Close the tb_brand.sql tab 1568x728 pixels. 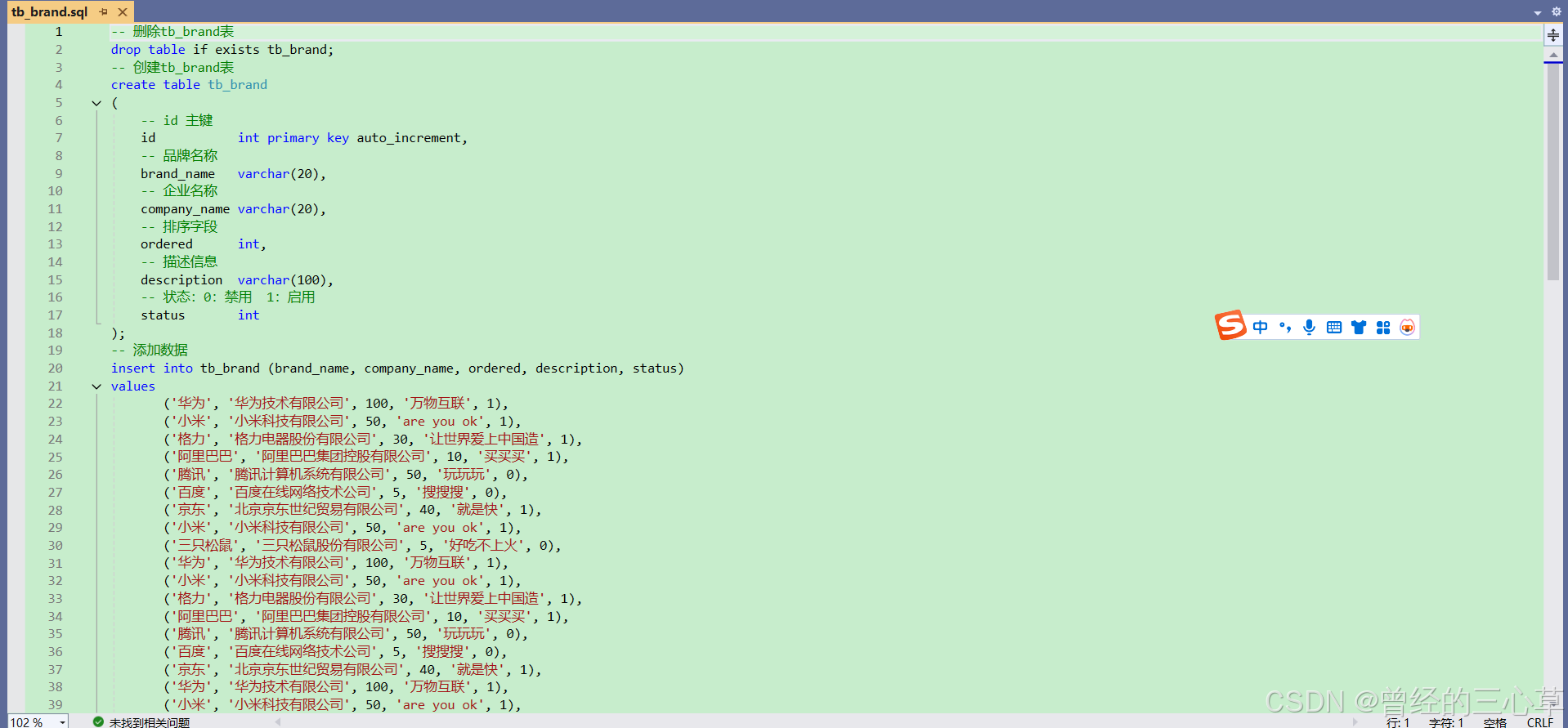point(123,12)
